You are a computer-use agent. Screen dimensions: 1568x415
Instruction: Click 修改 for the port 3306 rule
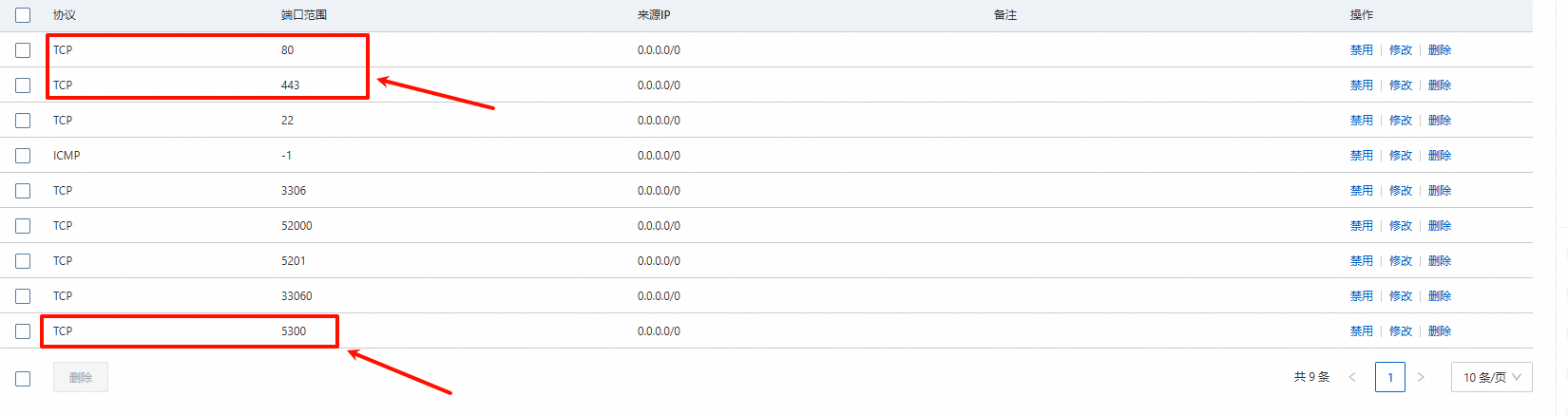[1400, 191]
